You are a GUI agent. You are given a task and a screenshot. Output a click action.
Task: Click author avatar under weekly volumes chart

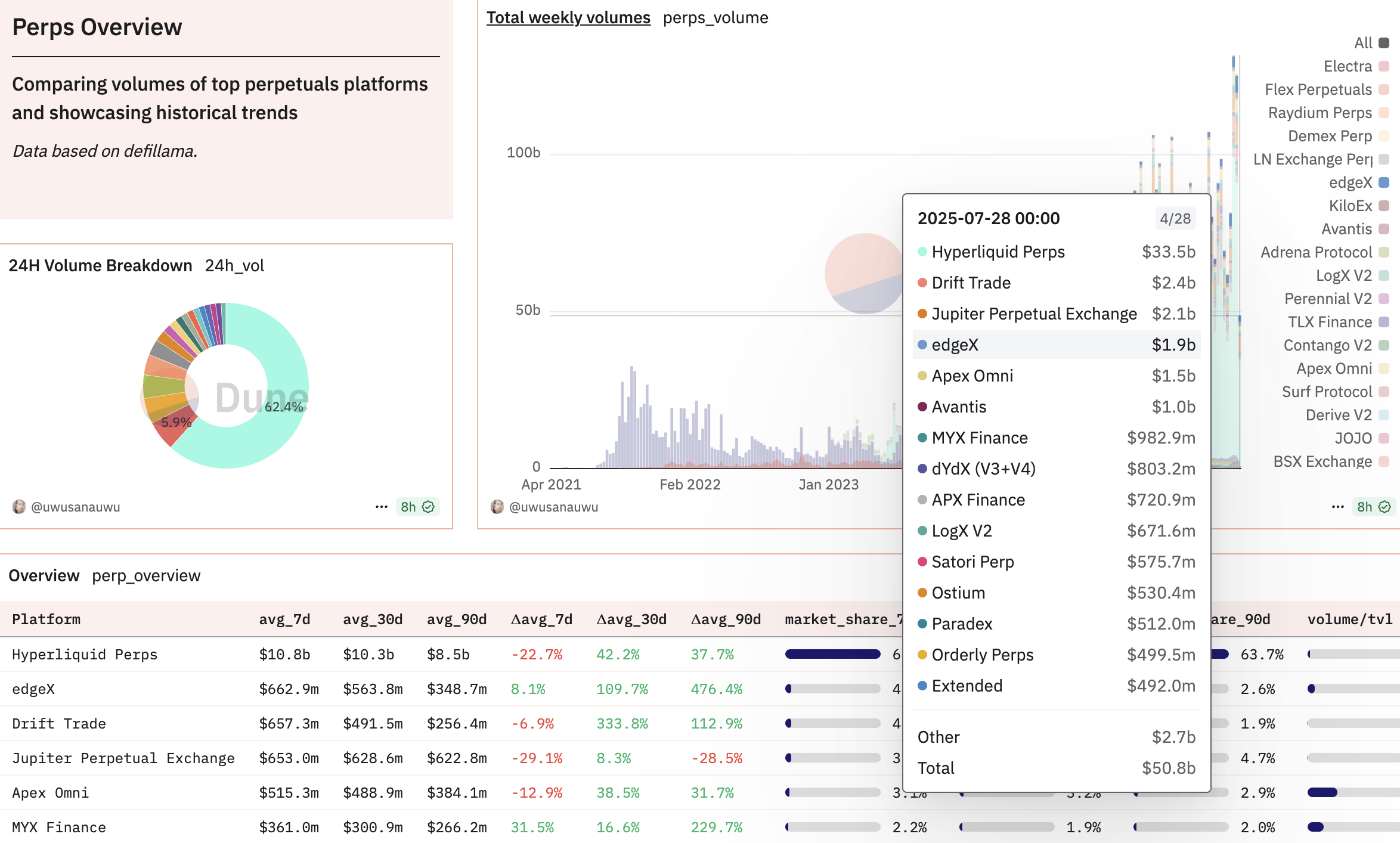point(497,507)
